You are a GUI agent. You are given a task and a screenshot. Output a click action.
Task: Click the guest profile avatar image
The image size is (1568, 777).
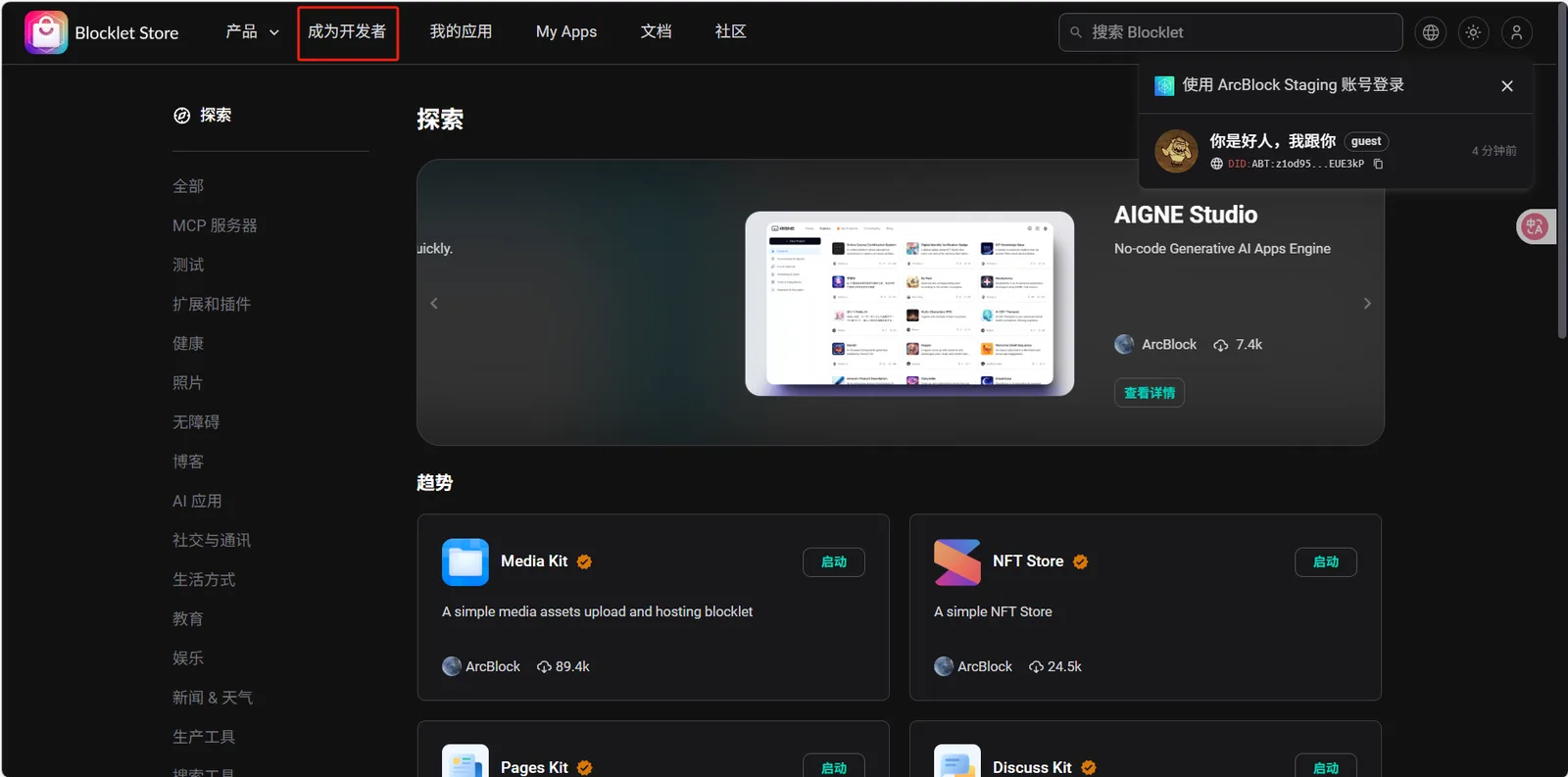[1176, 151]
